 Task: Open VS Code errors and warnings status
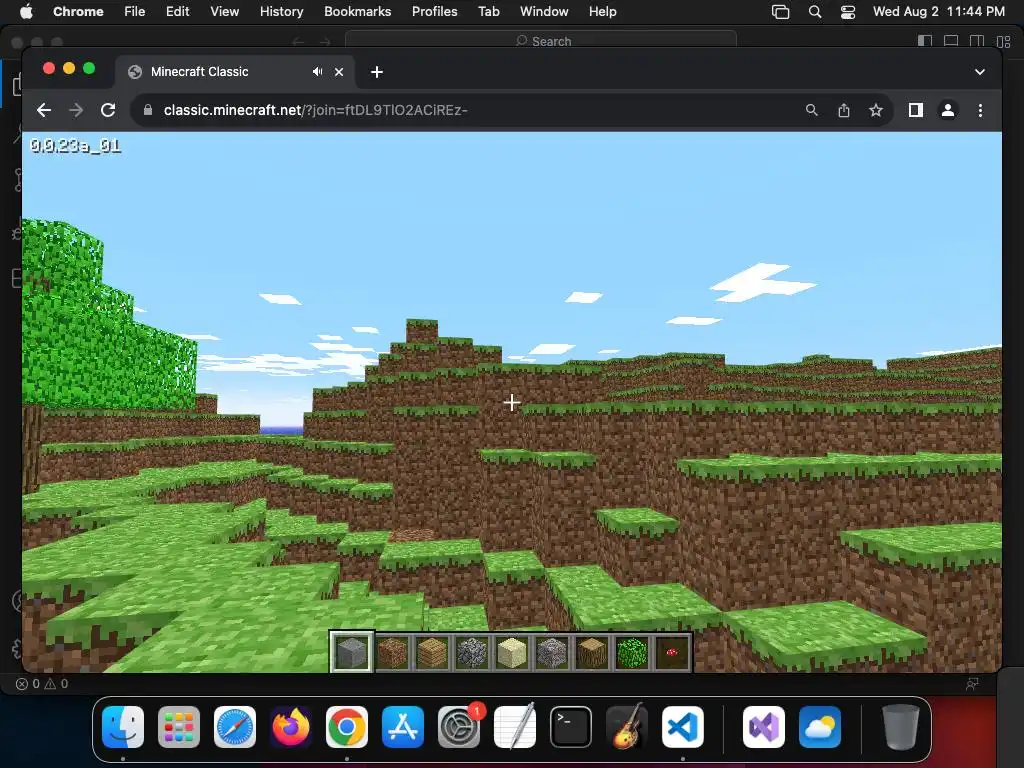(42, 684)
